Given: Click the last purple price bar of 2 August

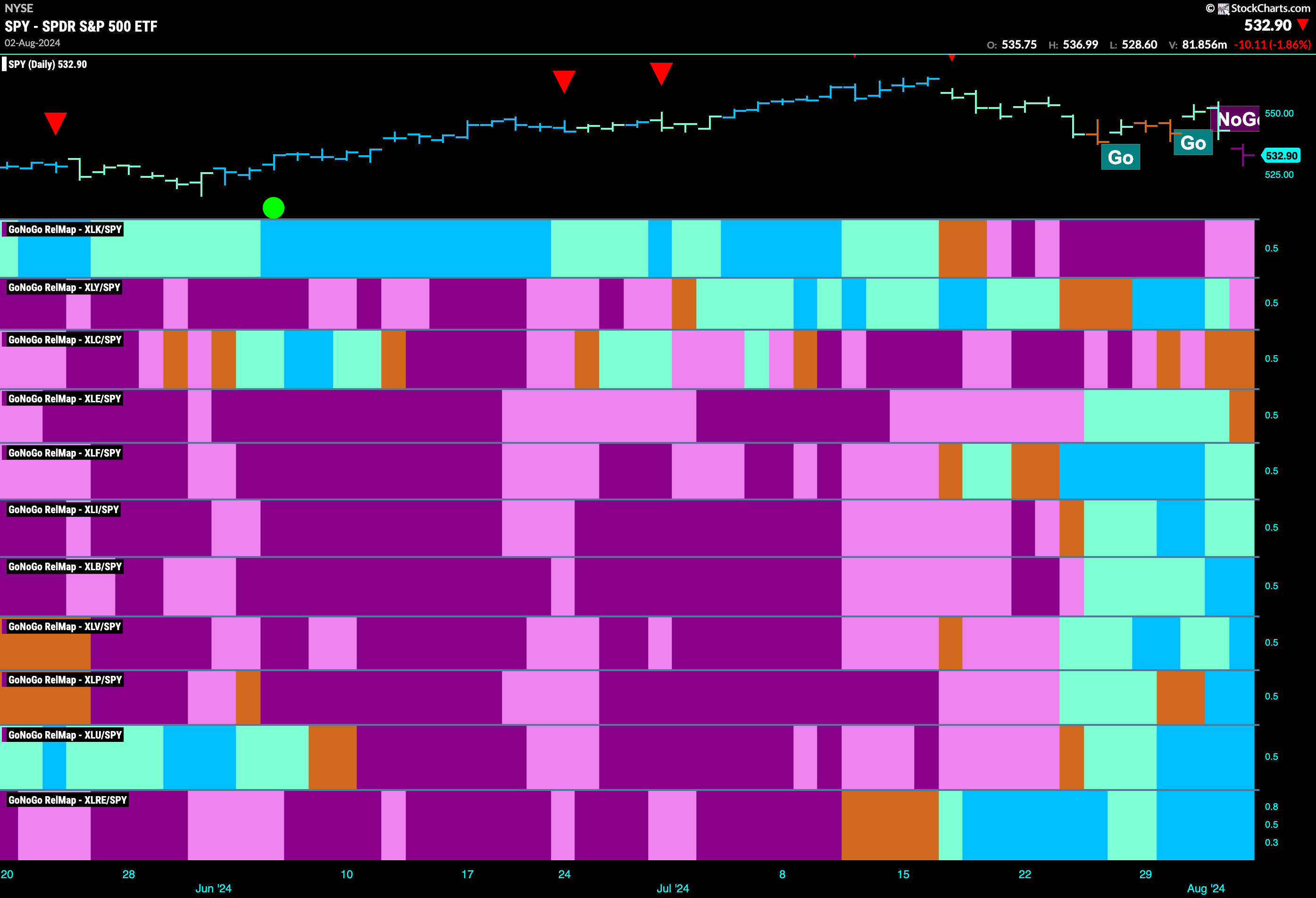Looking at the screenshot, I should 1242,154.
